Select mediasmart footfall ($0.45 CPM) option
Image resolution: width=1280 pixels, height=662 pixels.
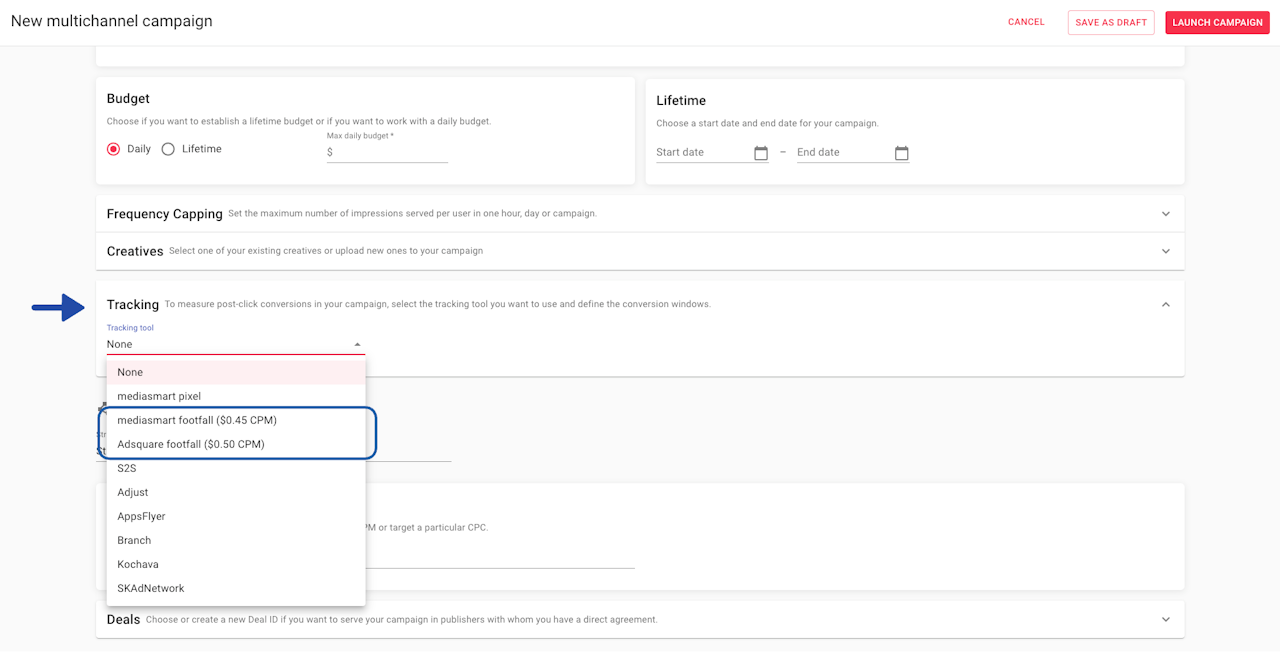pos(197,420)
